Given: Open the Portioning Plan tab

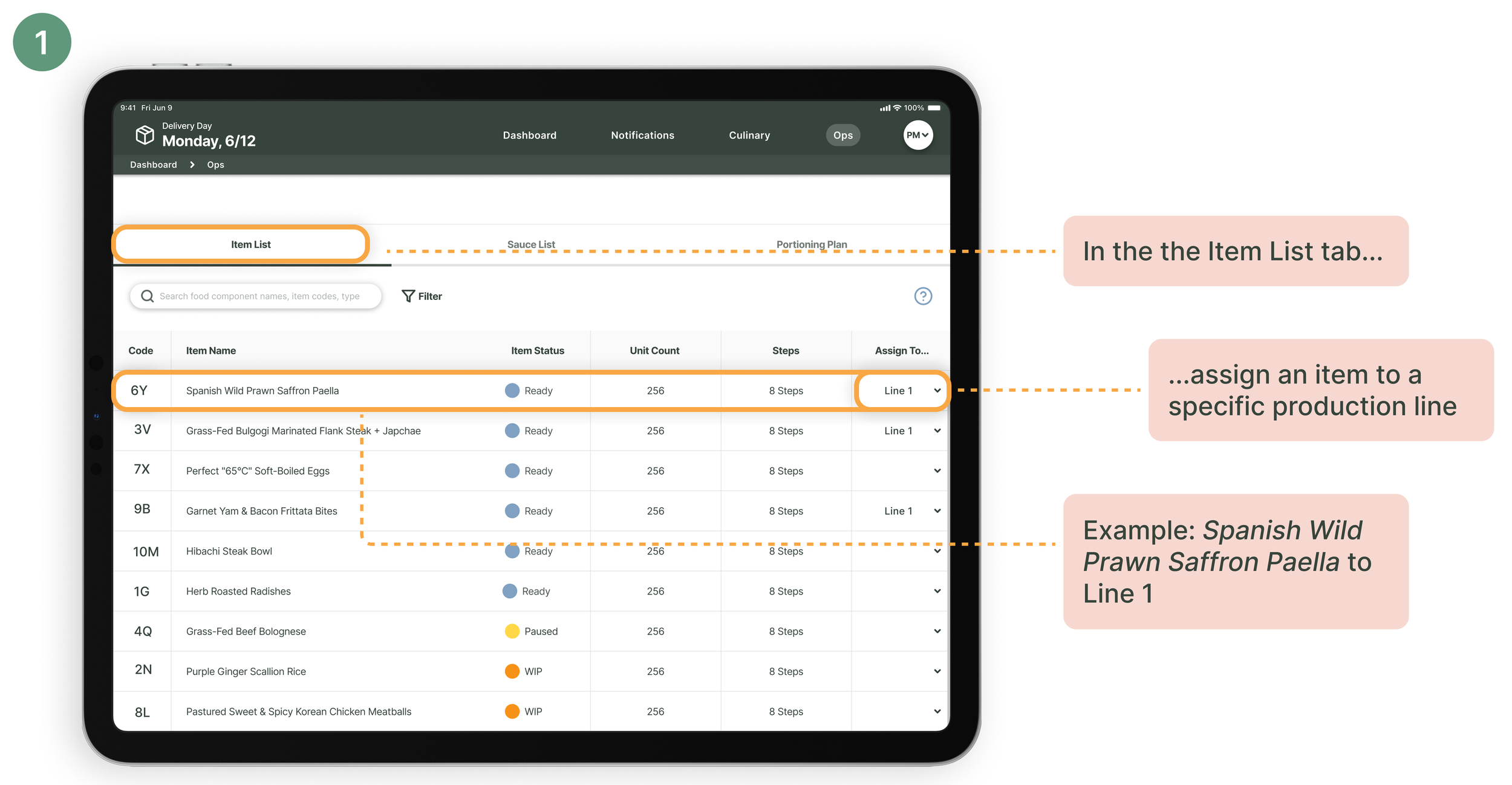Looking at the screenshot, I should (811, 244).
